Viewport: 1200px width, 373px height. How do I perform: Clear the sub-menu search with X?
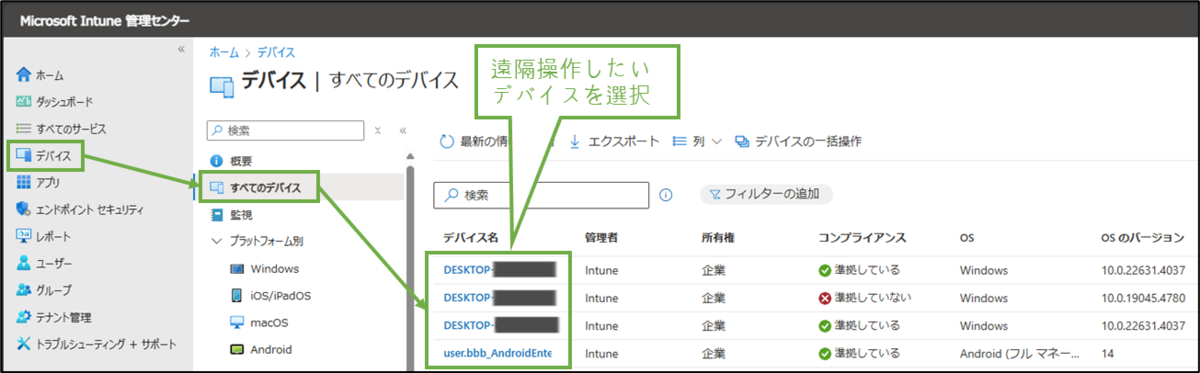coord(378,130)
